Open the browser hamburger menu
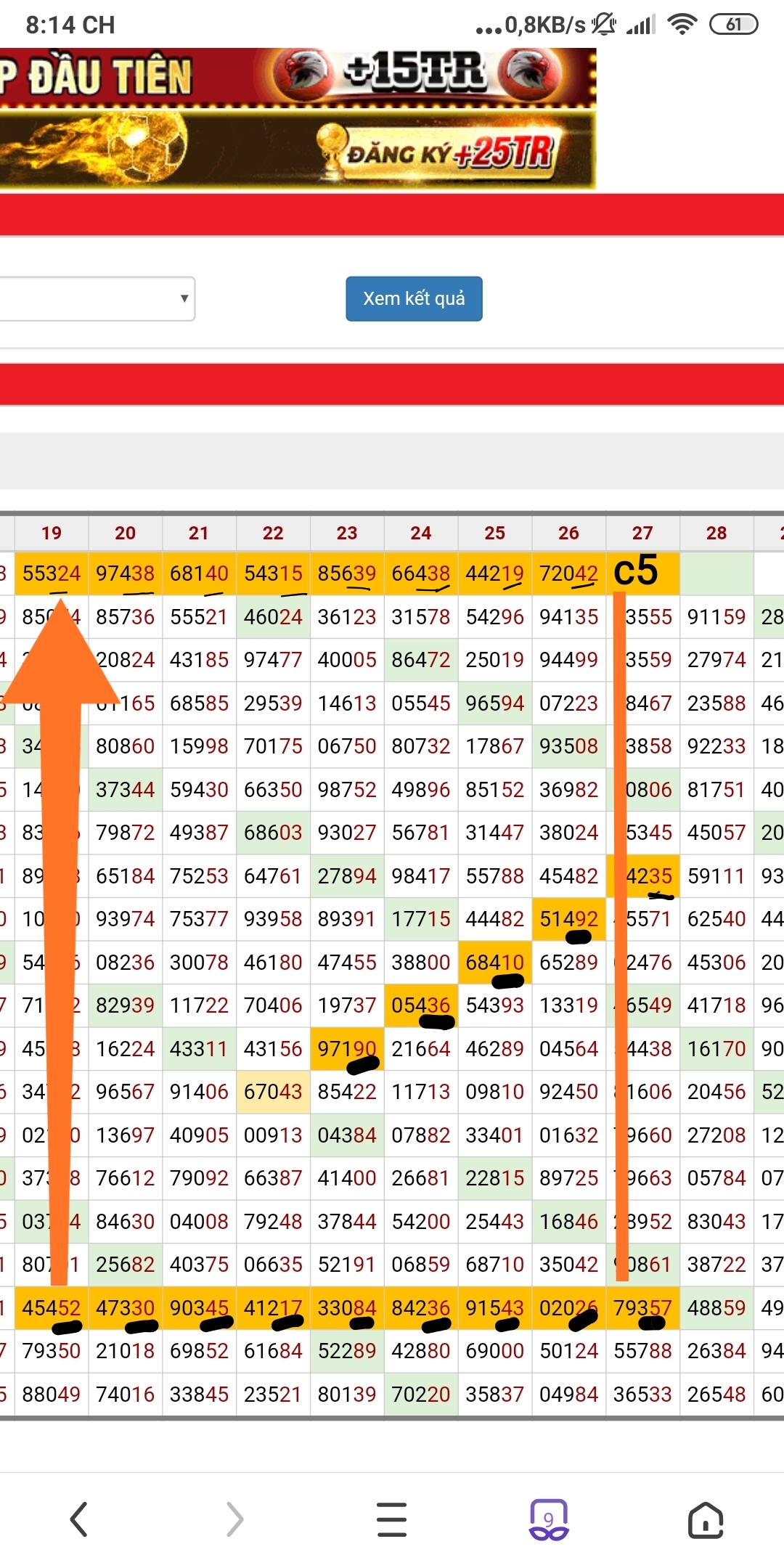The image size is (784, 1568). (x=391, y=1519)
